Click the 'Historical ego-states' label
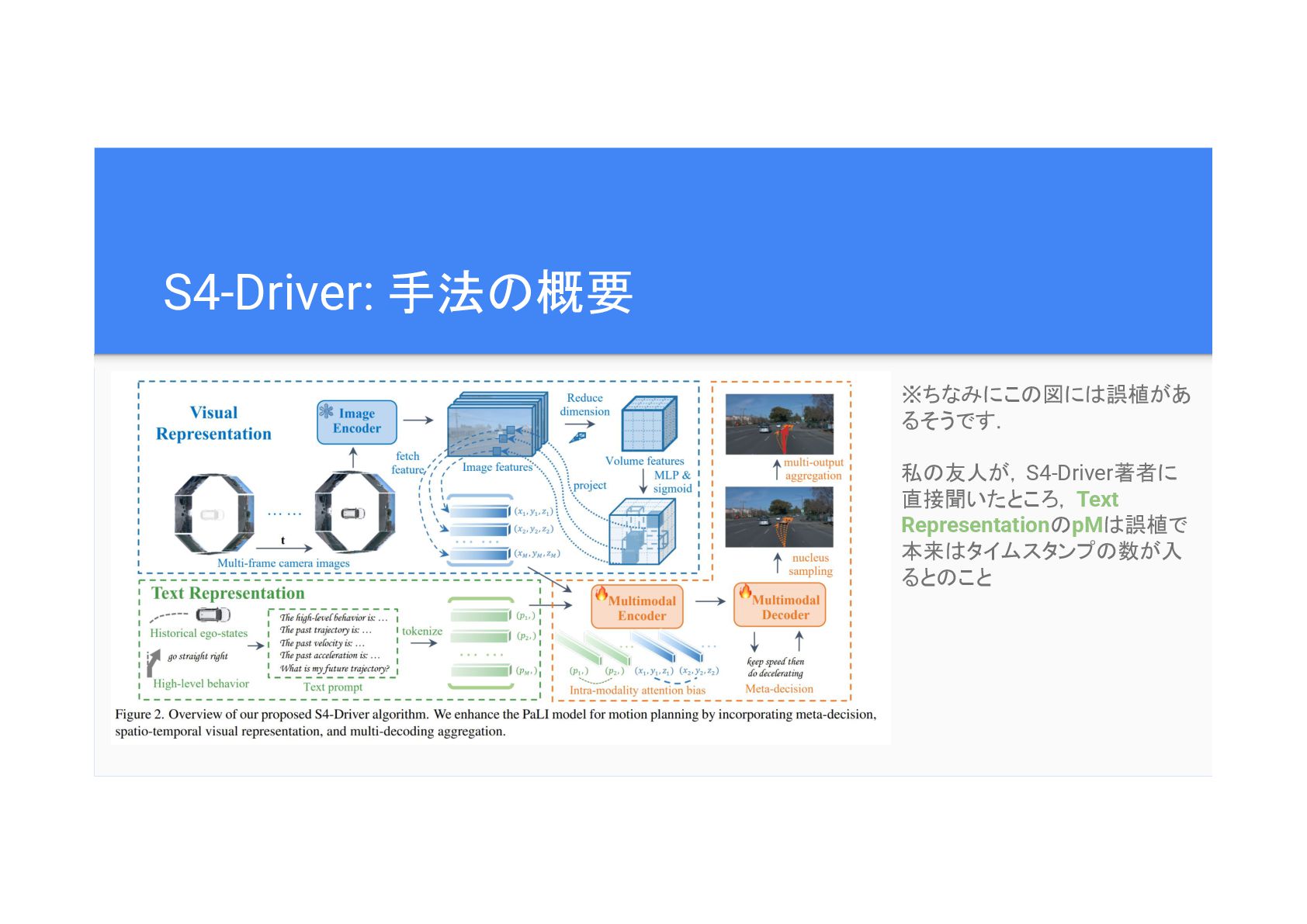 [199, 633]
